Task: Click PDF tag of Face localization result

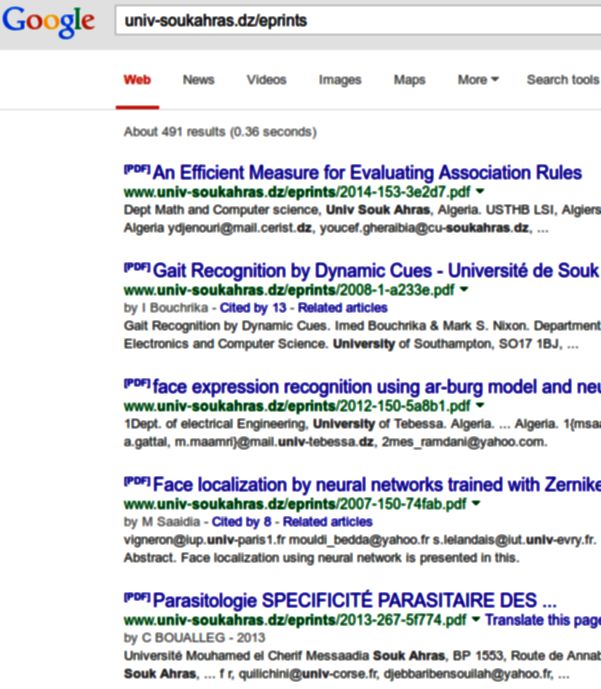Action: [x=138, y=481]
